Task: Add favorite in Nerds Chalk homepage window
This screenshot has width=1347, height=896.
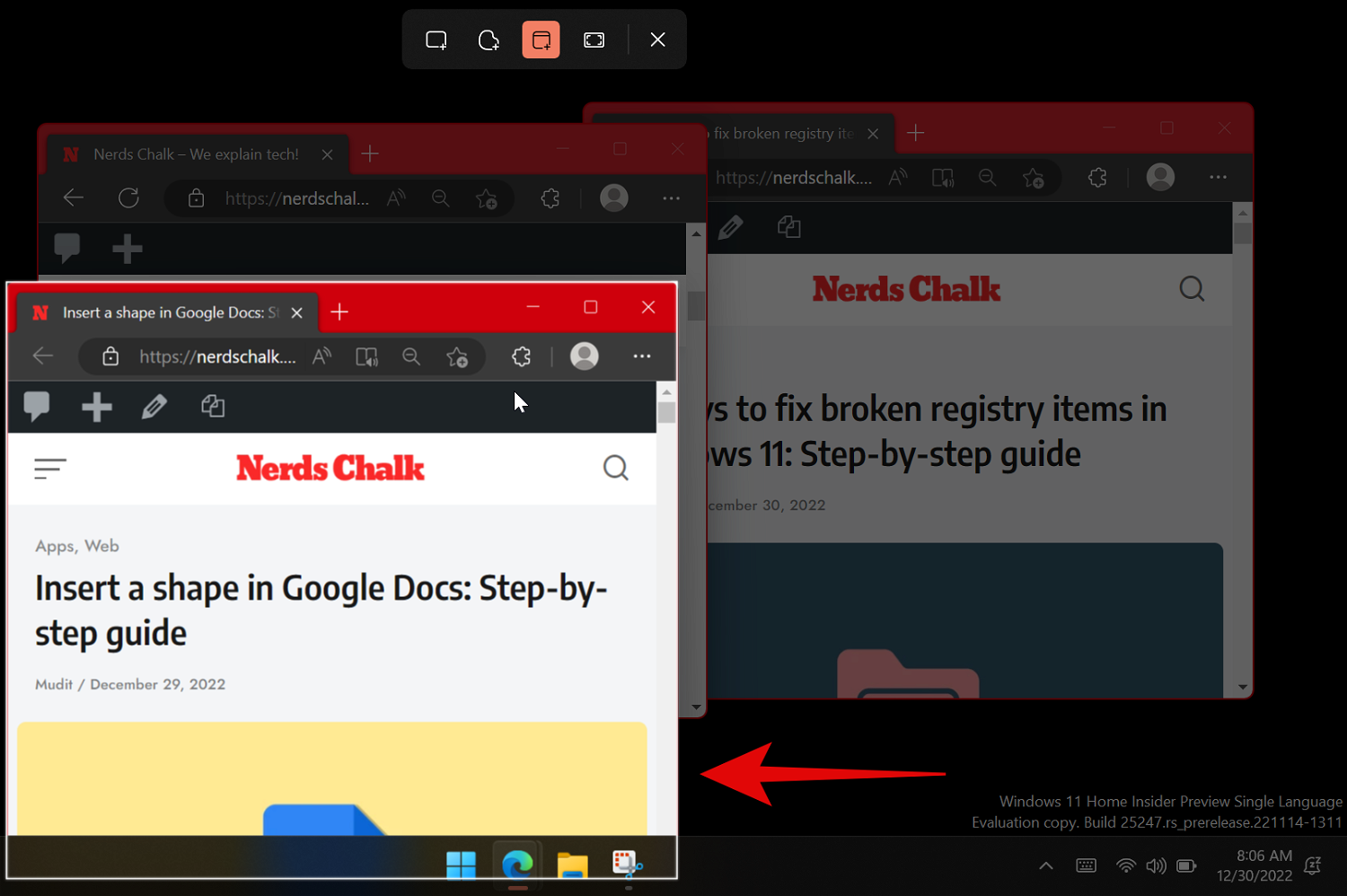Action: [x=487, y=198]
